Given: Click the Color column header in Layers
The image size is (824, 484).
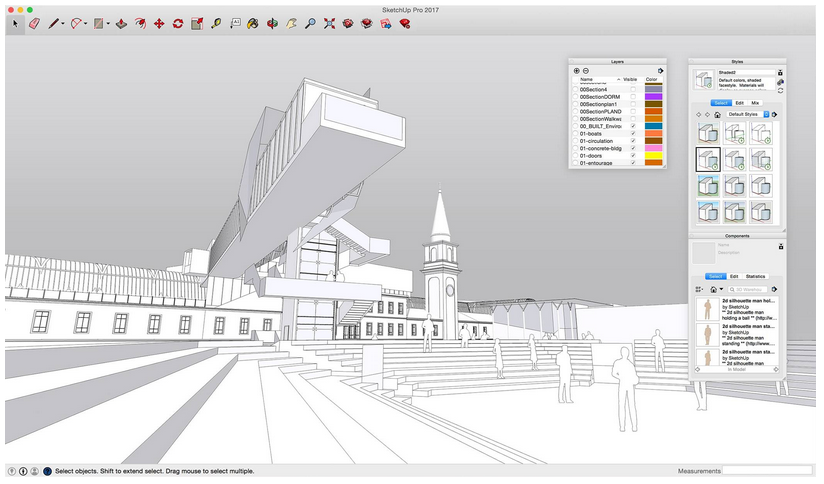Looking at the screenshot, I should 652,79.
